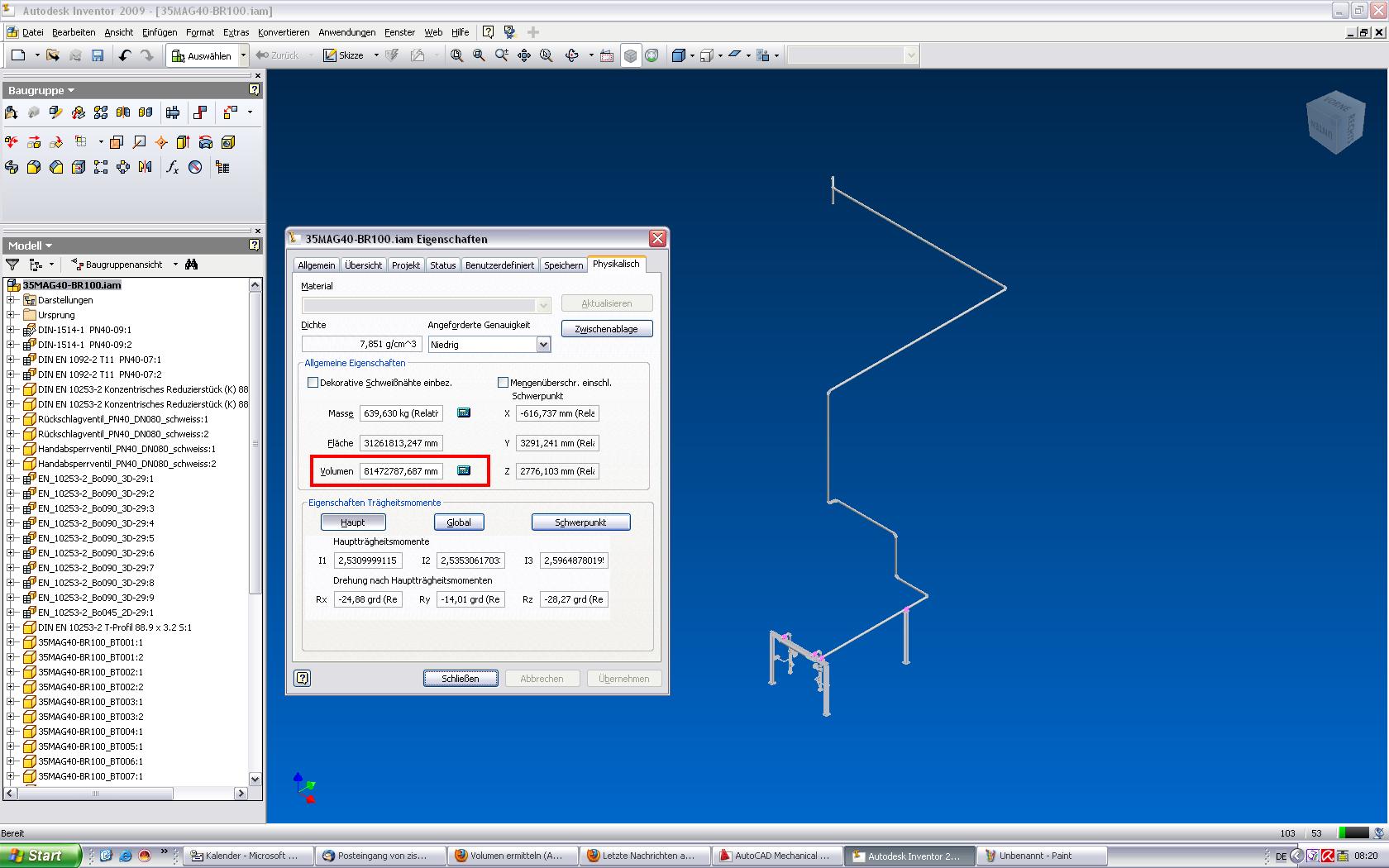Click the Place Component icon in Baugruppe panel

coord(12,112)
